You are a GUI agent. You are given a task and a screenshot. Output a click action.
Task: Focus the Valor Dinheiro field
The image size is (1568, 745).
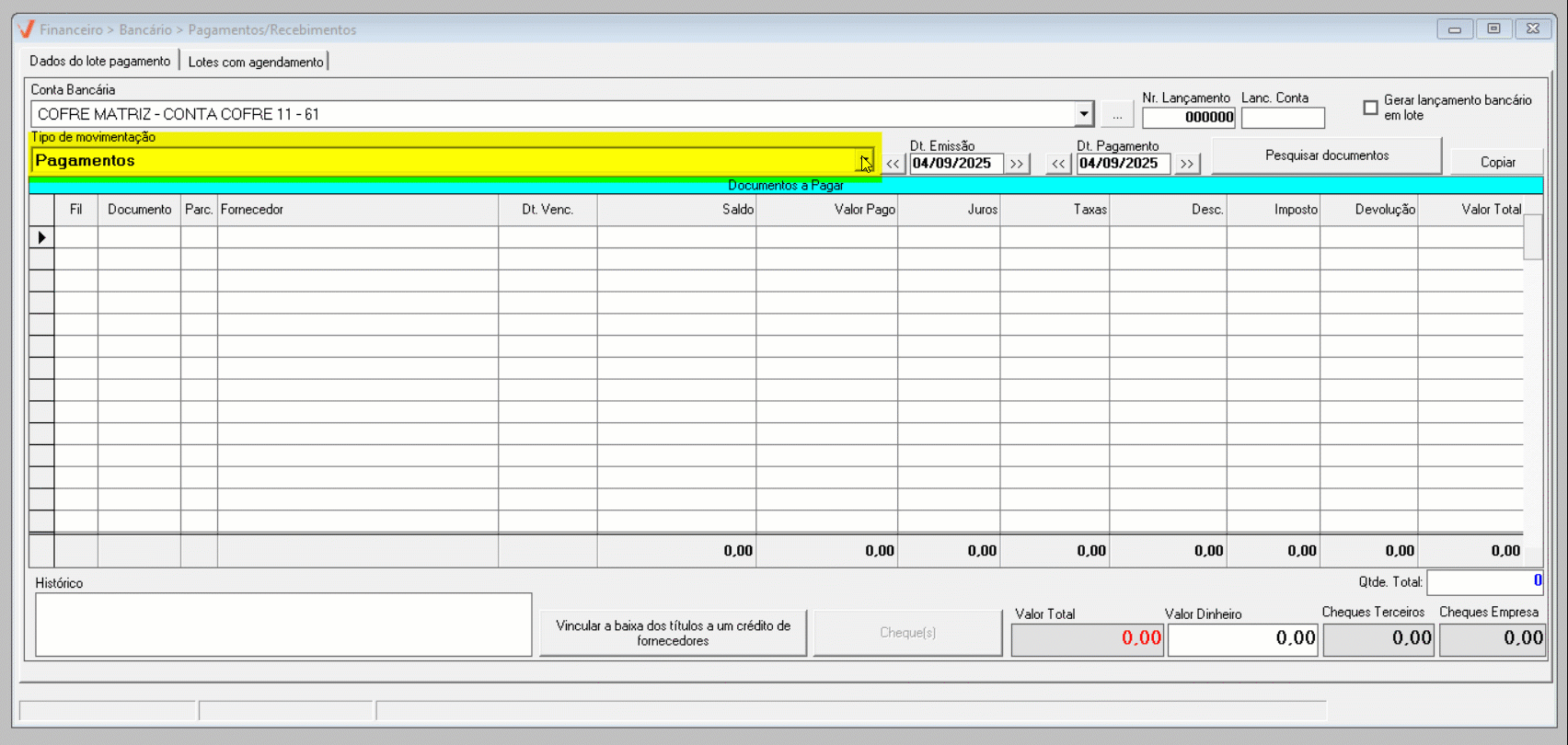point(1242,638)
